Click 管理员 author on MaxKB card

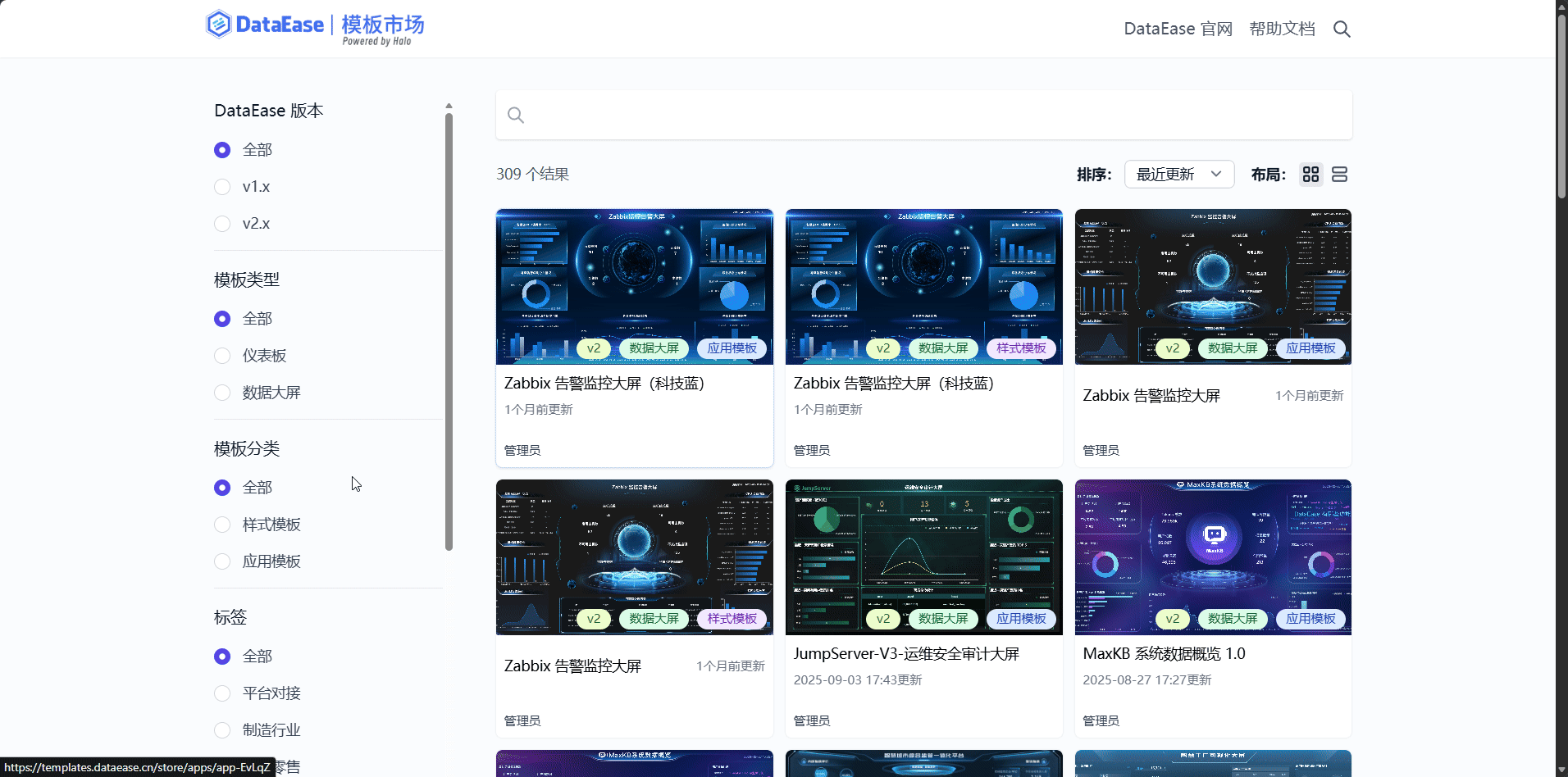(x=1101, y=721)
